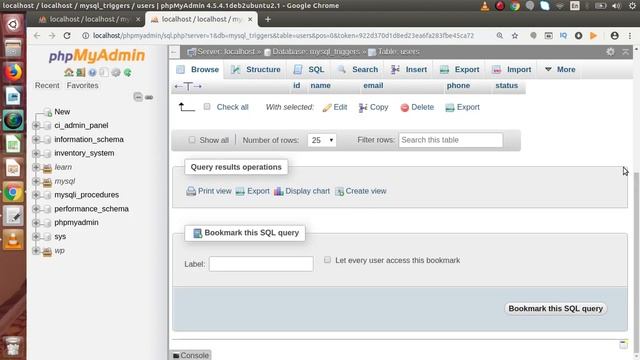Switch to the Structure tab
Viewport: 640px width, 360px height.
[x=256, y=69]
